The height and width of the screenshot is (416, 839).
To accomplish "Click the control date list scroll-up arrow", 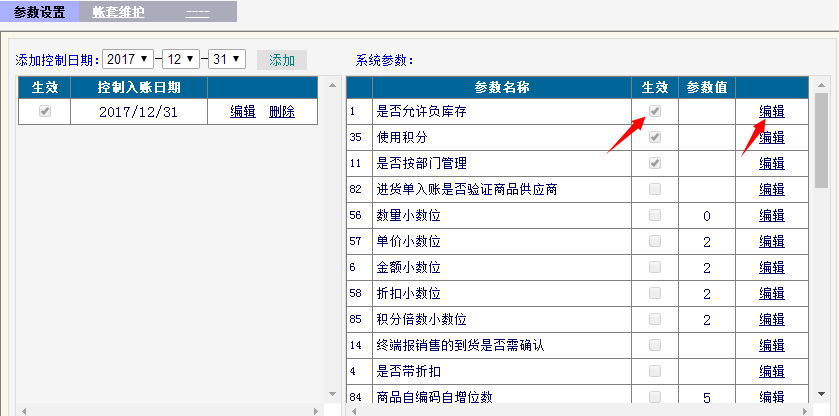I will [x=332, y=85].
